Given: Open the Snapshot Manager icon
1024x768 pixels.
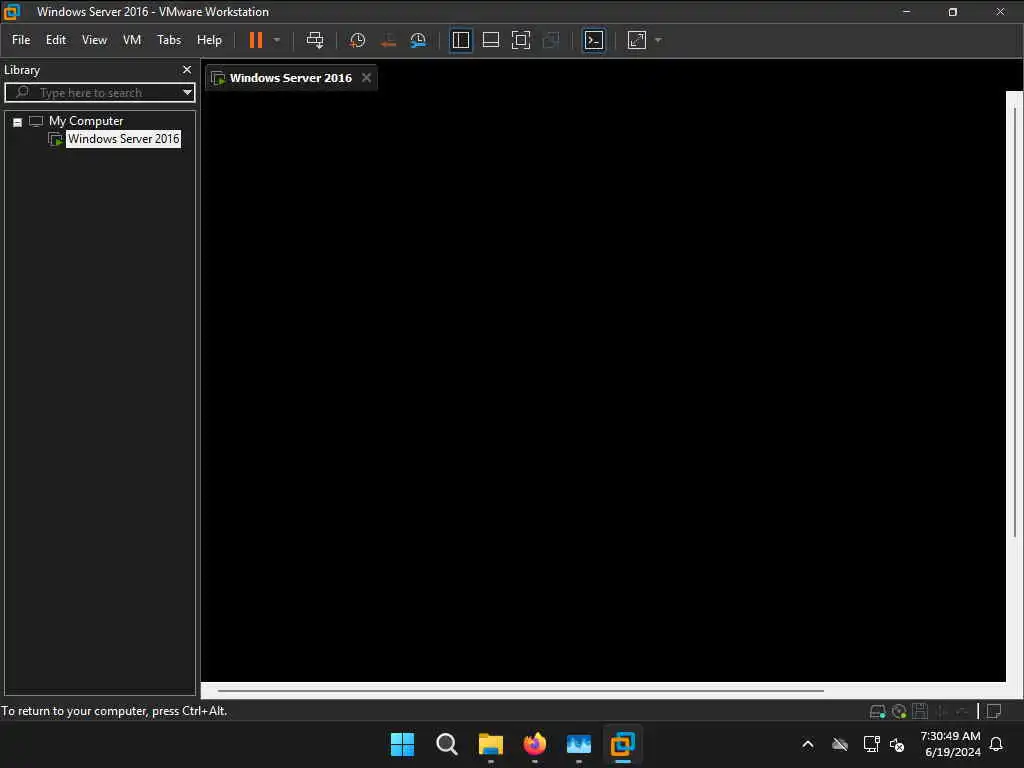Looking at the screenshot, I should coord(419,40).
